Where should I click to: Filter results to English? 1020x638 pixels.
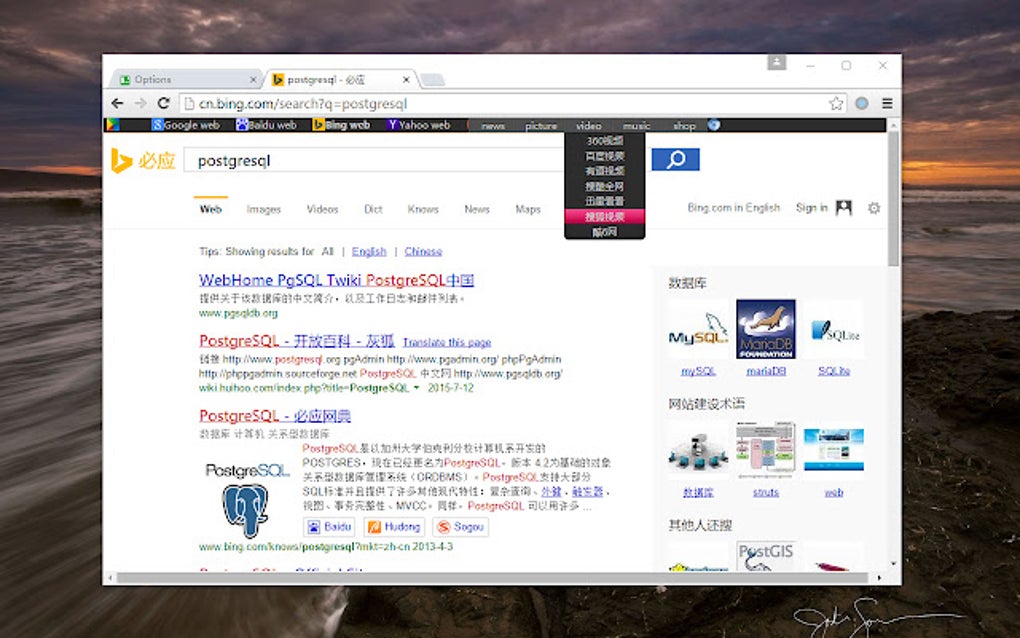[369, 252]
